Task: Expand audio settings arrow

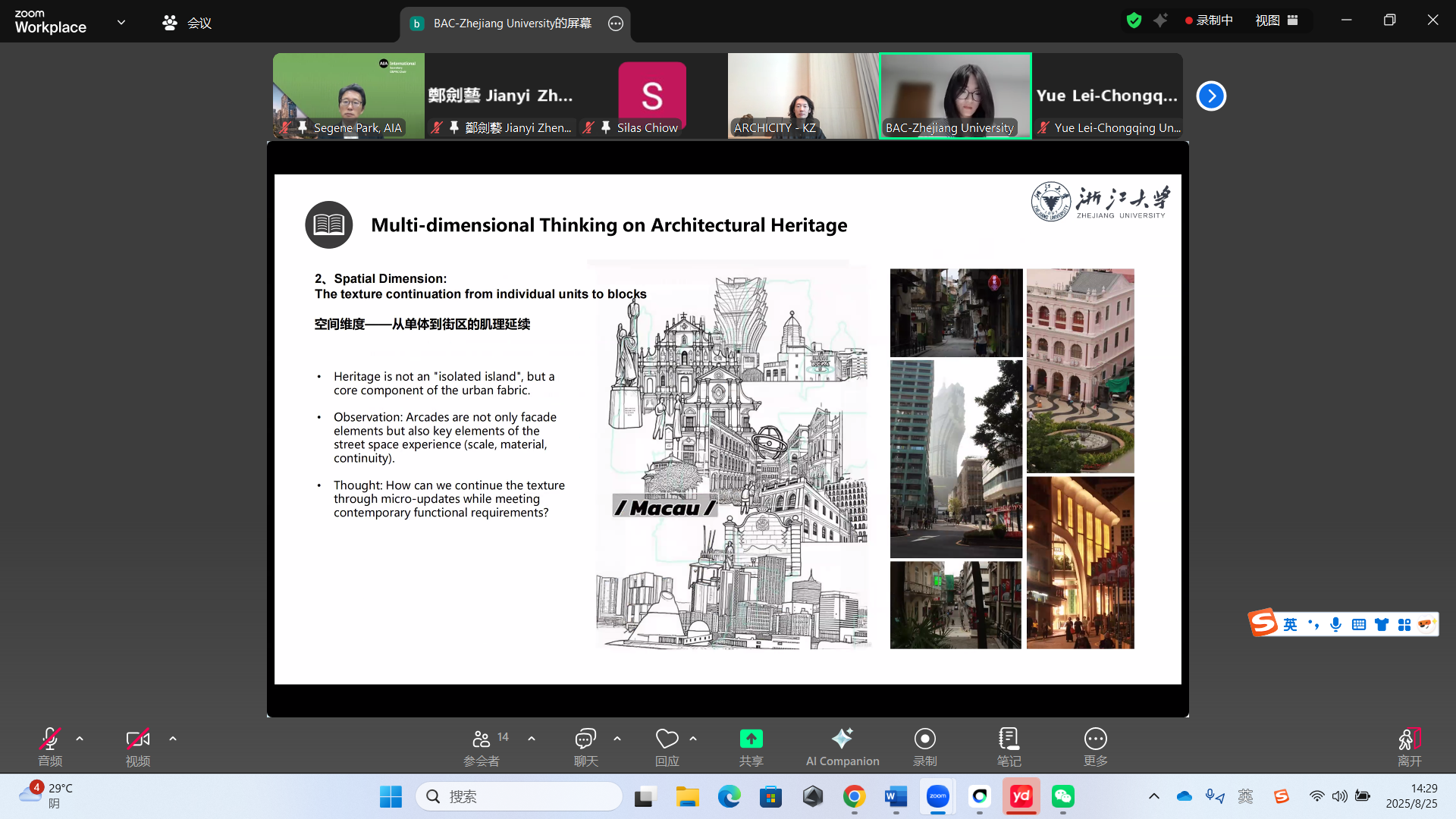Action: pos(80,738)
